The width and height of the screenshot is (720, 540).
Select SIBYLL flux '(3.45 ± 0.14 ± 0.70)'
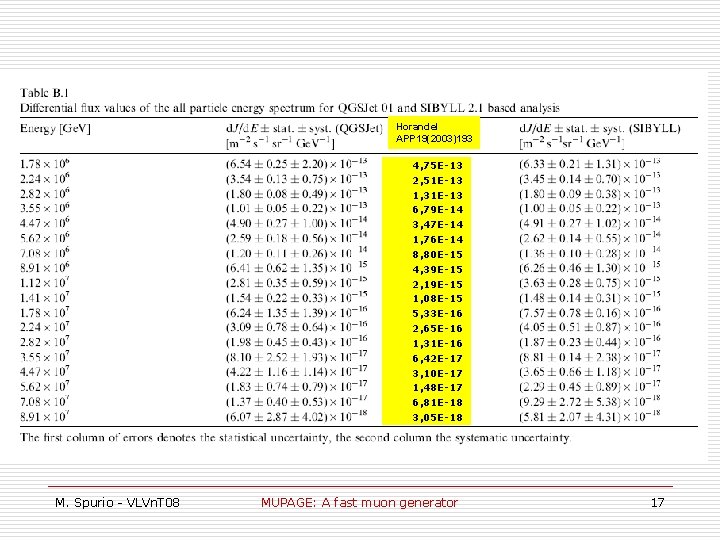[x=570, y=179]
